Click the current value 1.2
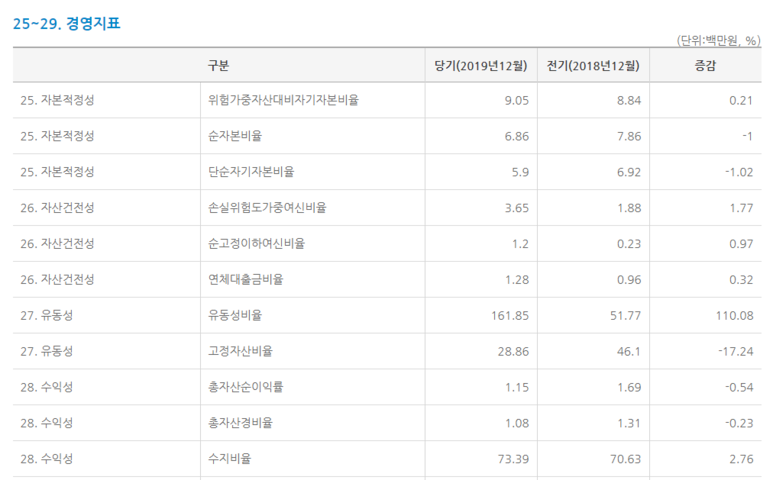Viewport: 773px width, 480px height. tap(520, 244)
